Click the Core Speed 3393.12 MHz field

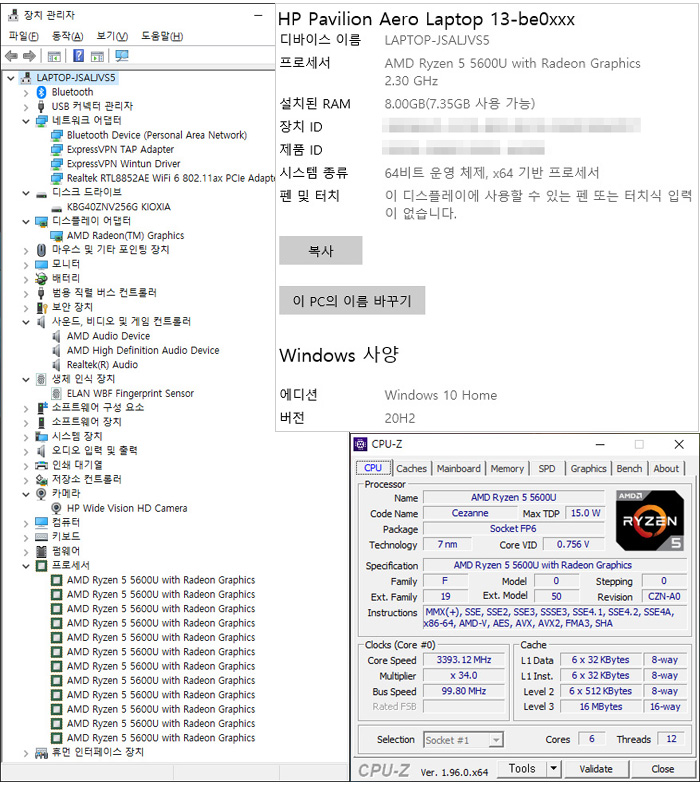pyautogui.click(x=464, y=660)
